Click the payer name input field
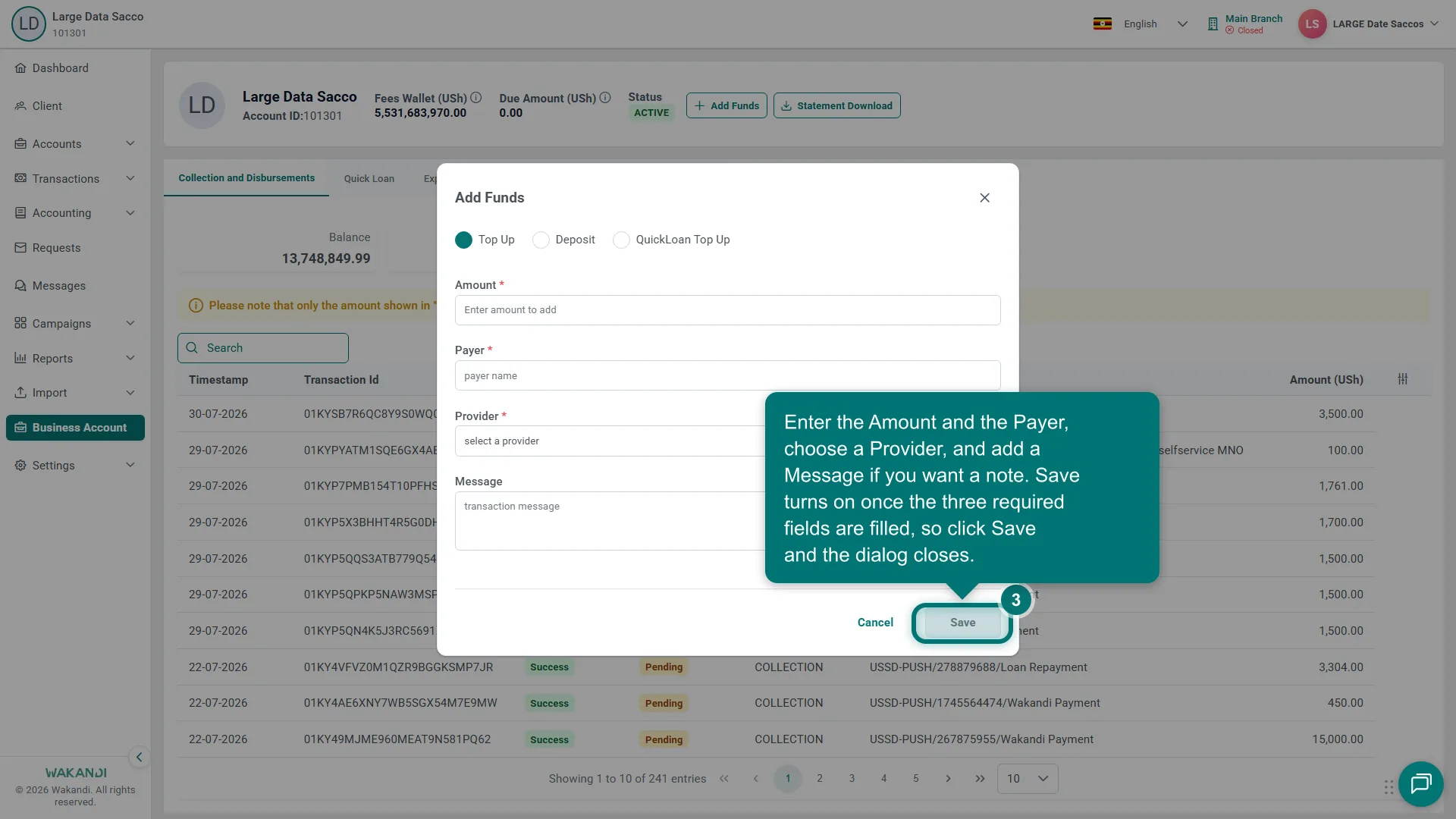This screenshot has width=1456, height=819. [x=727, y=375]
